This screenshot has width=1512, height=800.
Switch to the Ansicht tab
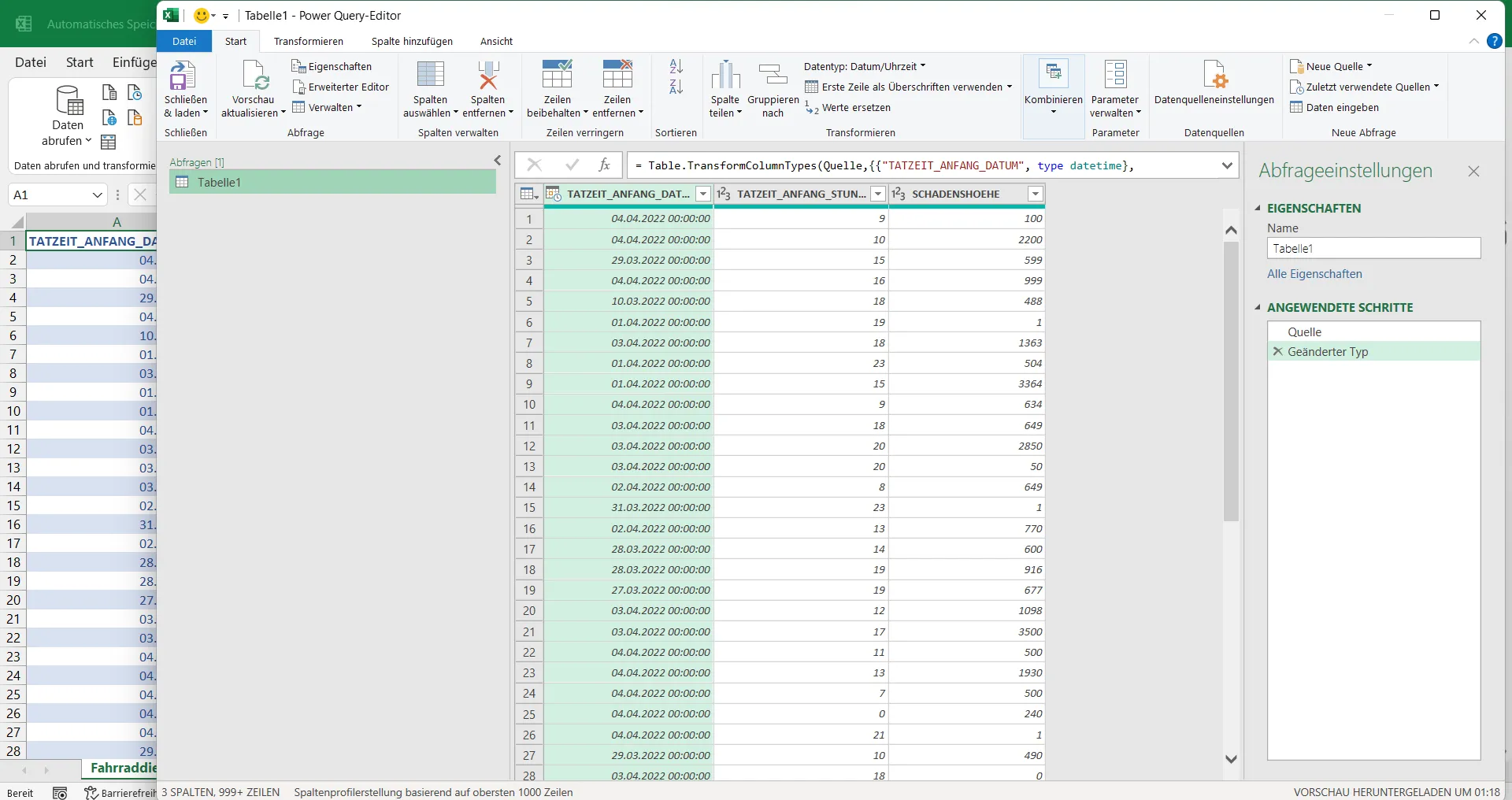coord(496,41)
